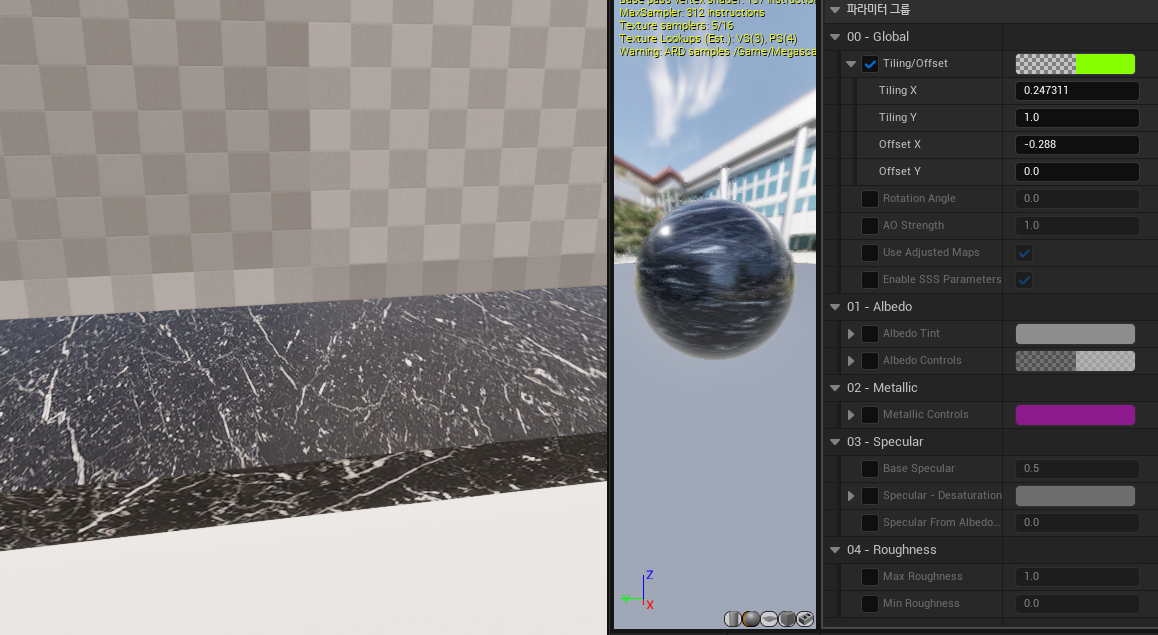Collapse the 03 - Specular group

pos(835,442)
